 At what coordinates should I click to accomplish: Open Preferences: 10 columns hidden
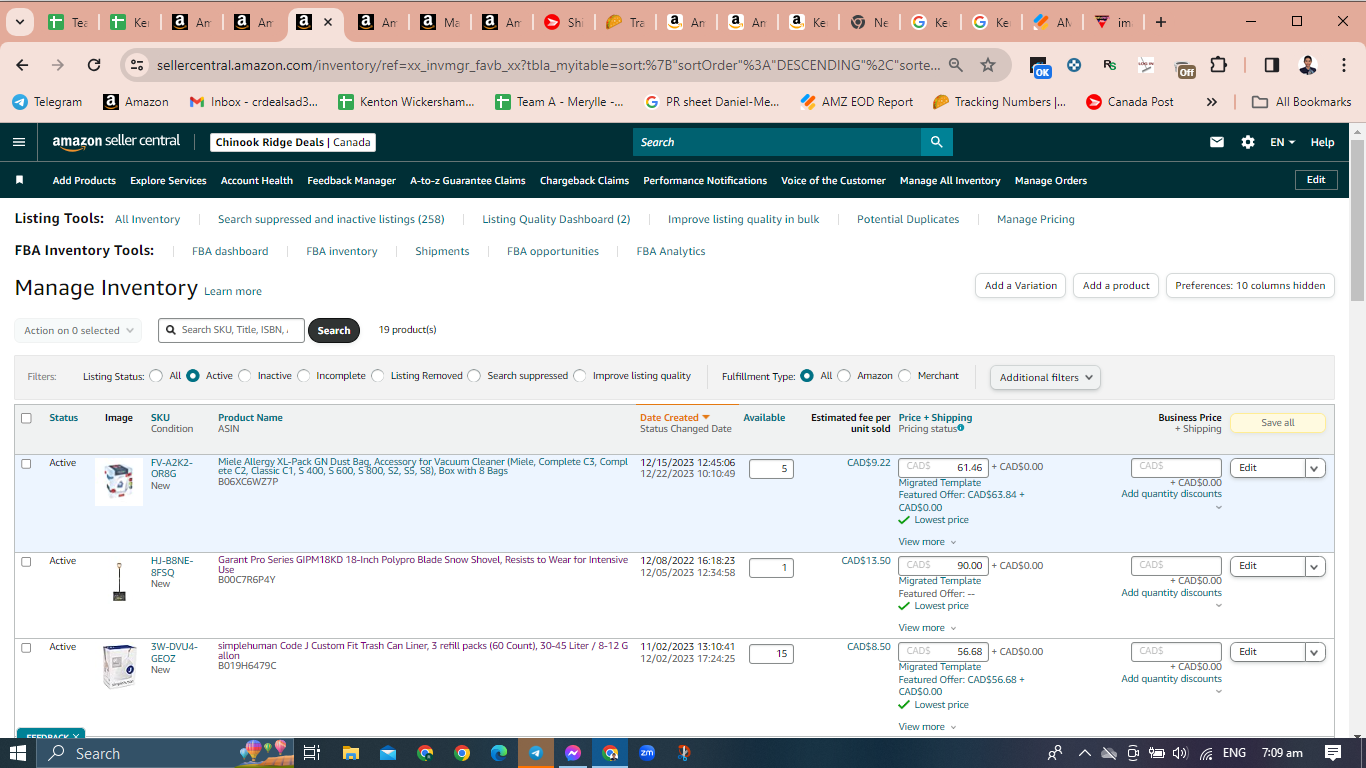(x=1250, y=285)
